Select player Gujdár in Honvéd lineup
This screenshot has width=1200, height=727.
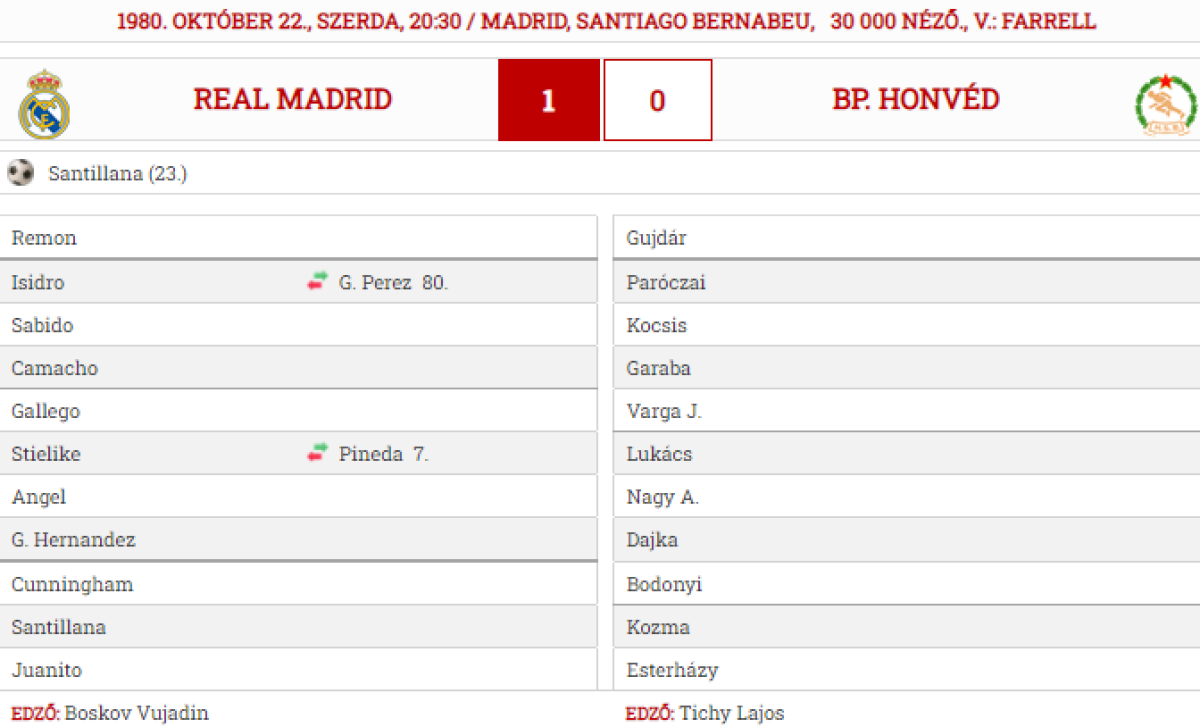pos(657,238)
